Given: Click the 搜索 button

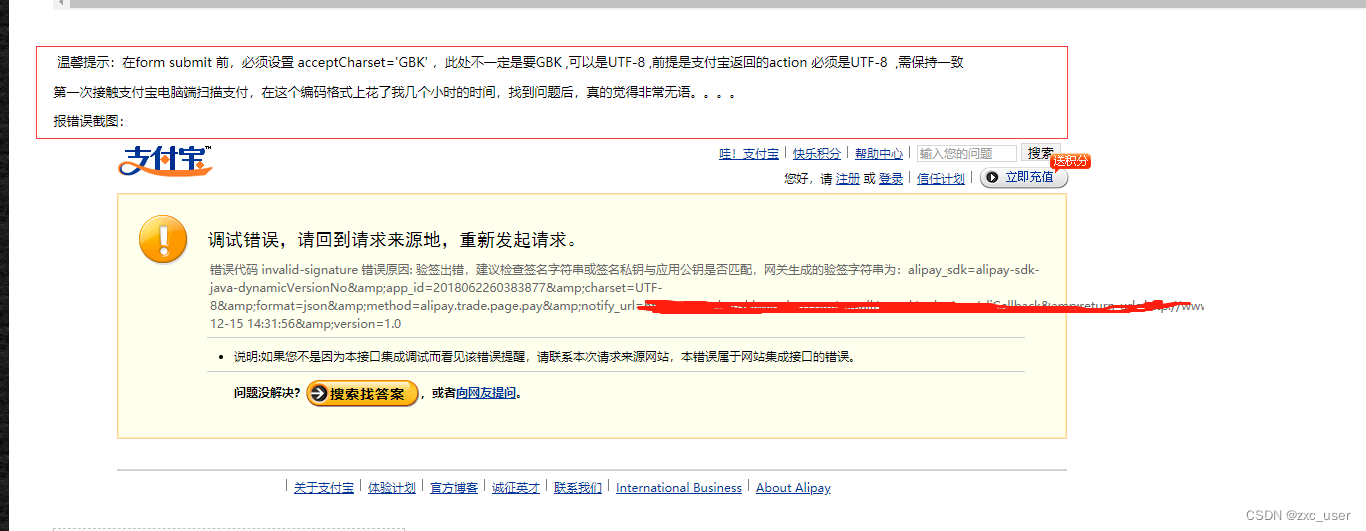Looking at the screenshot, I should 1039,153.
